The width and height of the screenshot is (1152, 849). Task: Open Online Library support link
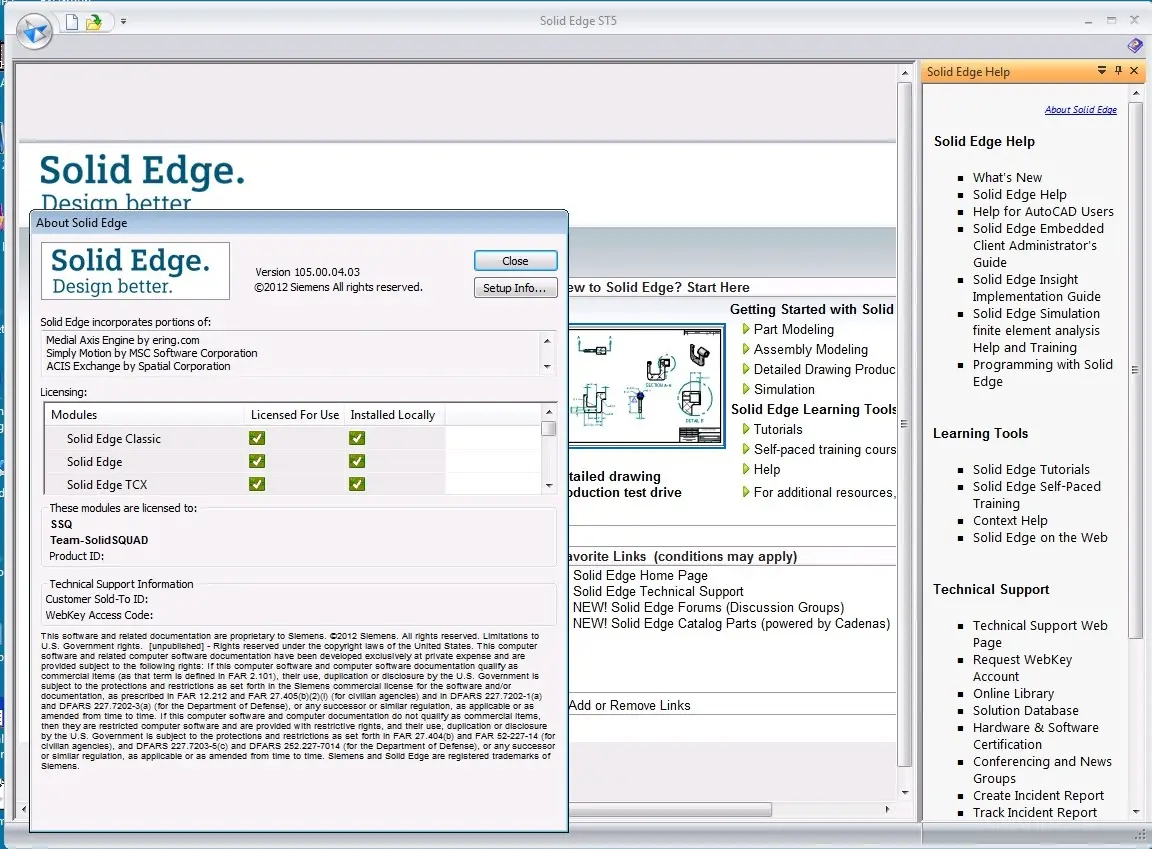(x=1013, y=694)
